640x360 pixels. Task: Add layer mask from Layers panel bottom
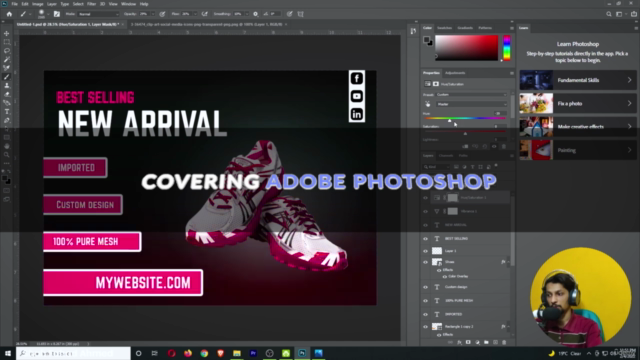coord(468,342)
